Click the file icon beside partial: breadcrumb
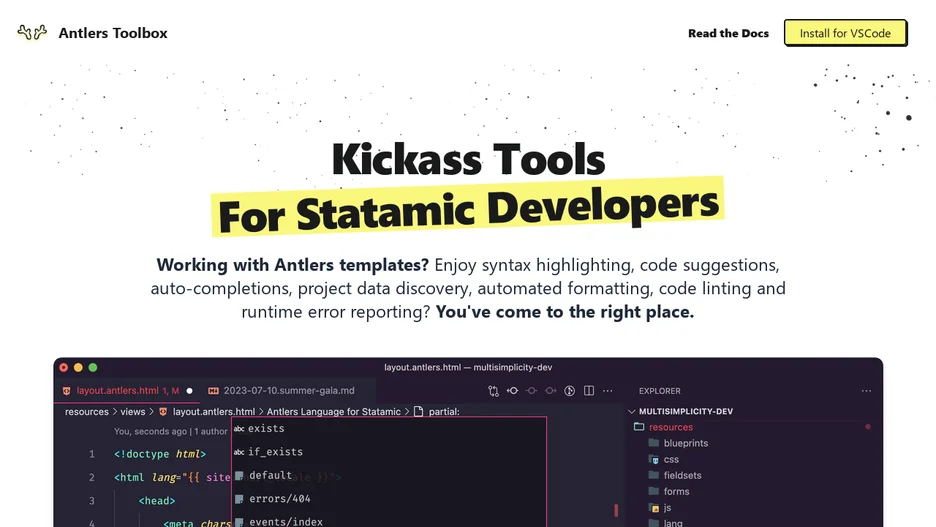Image resolution: width=936 pixels, height=527 pixels. click(418, 412)
